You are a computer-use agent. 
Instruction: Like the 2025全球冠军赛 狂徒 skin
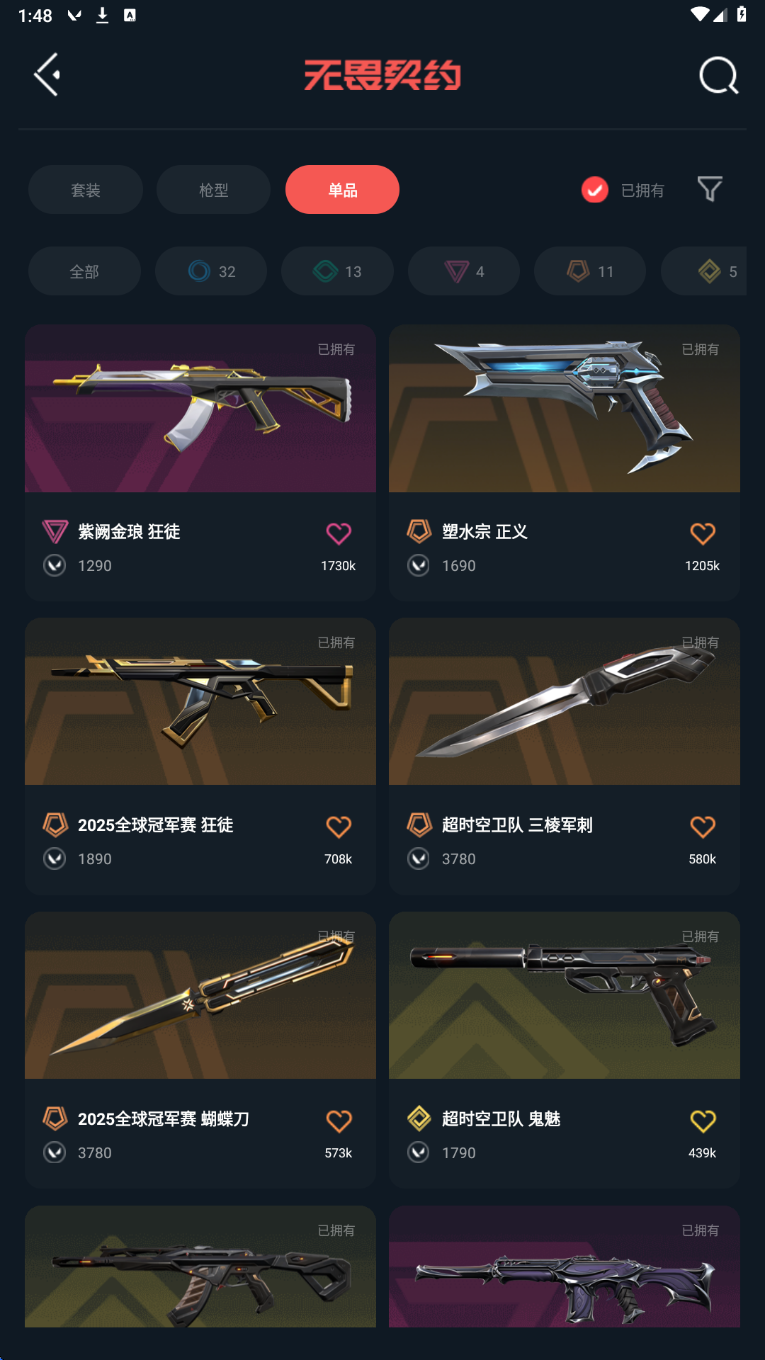[339, 826]
